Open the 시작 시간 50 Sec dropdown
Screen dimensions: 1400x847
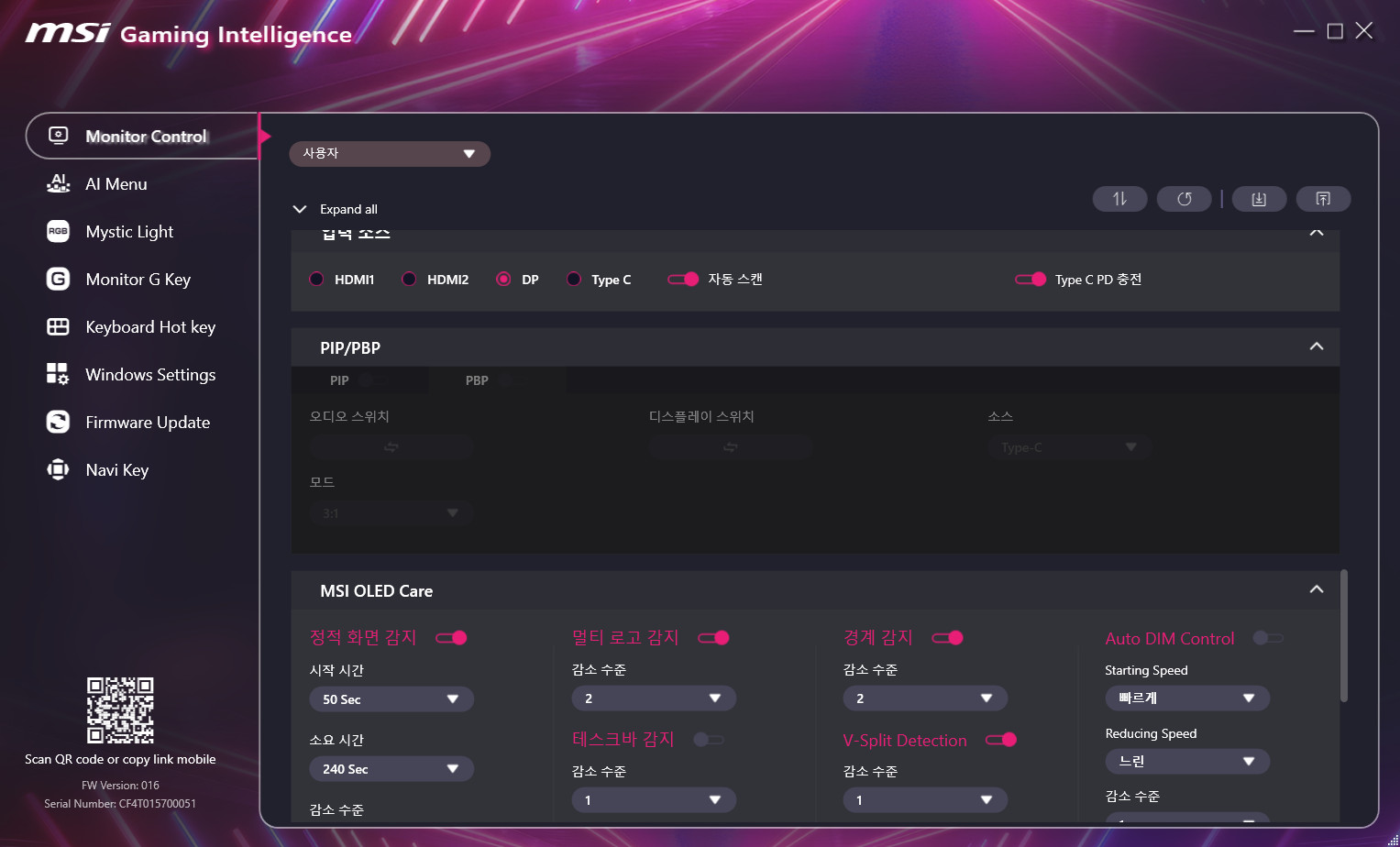click(x=391, y=699)
